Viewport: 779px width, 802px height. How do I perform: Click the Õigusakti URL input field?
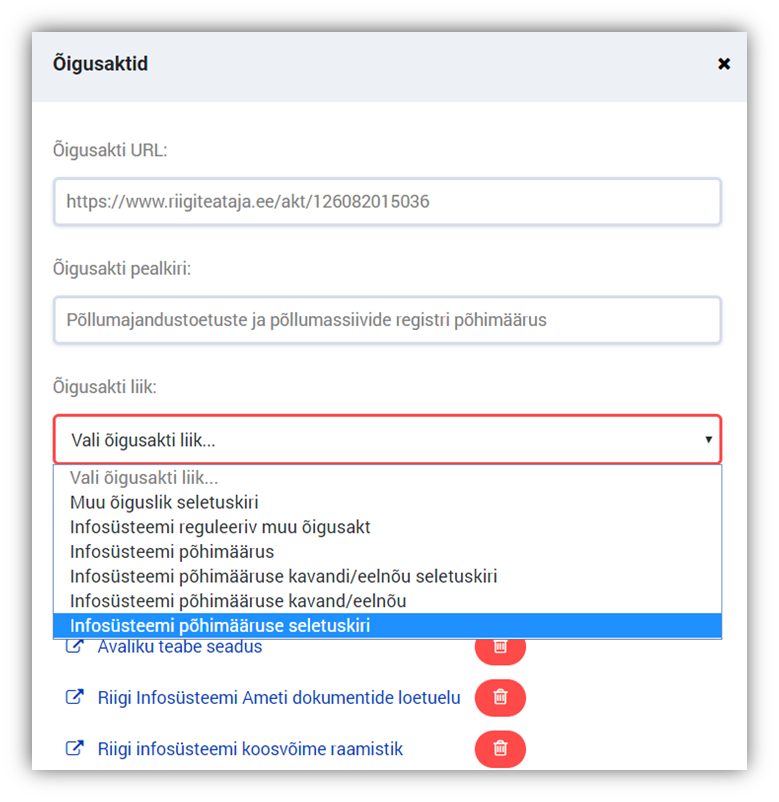tap(387, 202)
